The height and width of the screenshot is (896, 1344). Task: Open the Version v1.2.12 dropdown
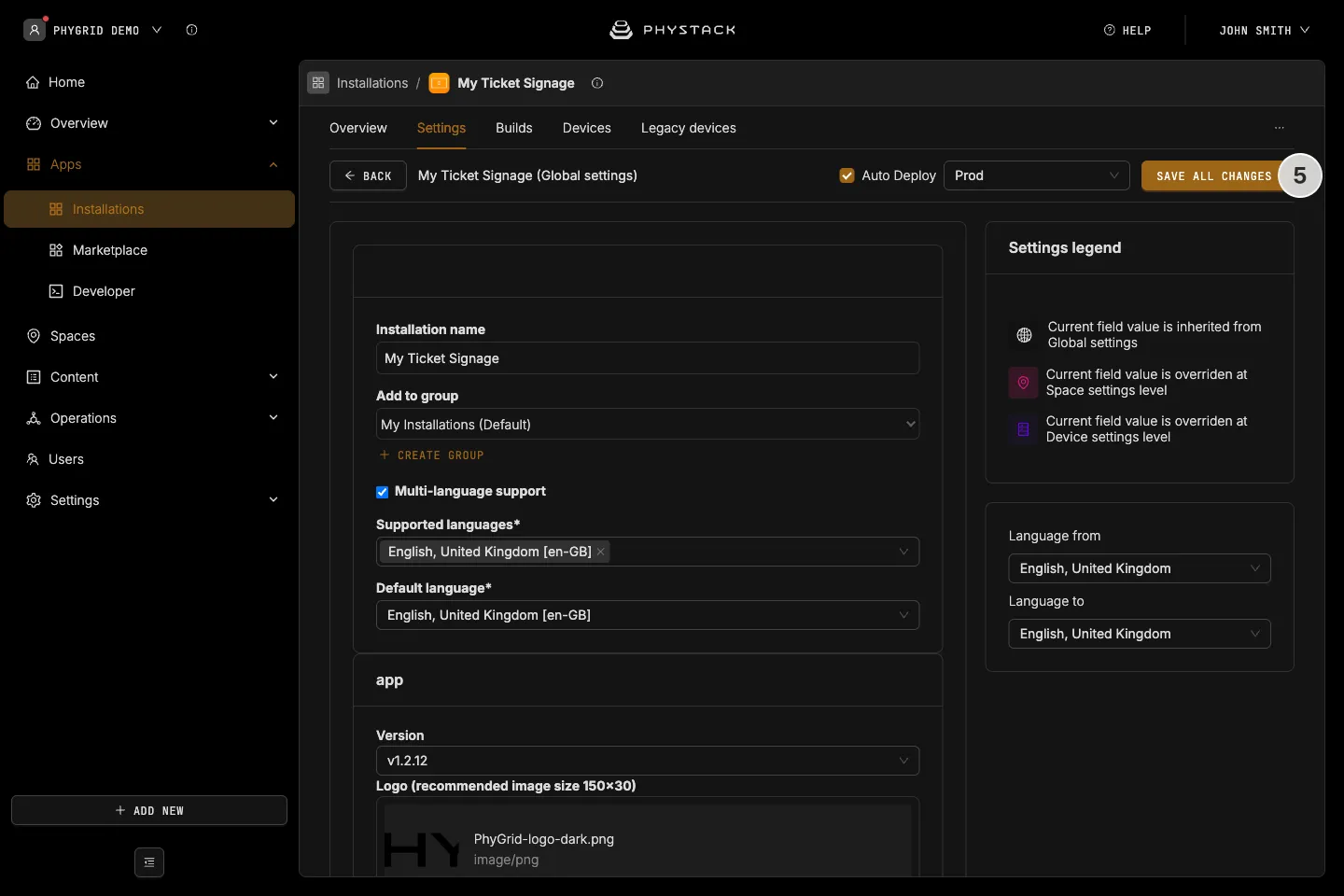pyautogui.click(x=648, y=761)
